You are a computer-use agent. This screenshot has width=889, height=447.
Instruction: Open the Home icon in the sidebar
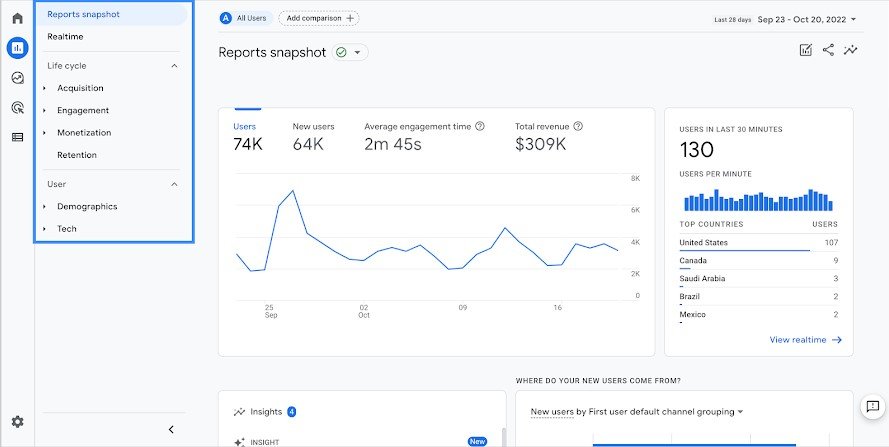pos(18,18)
